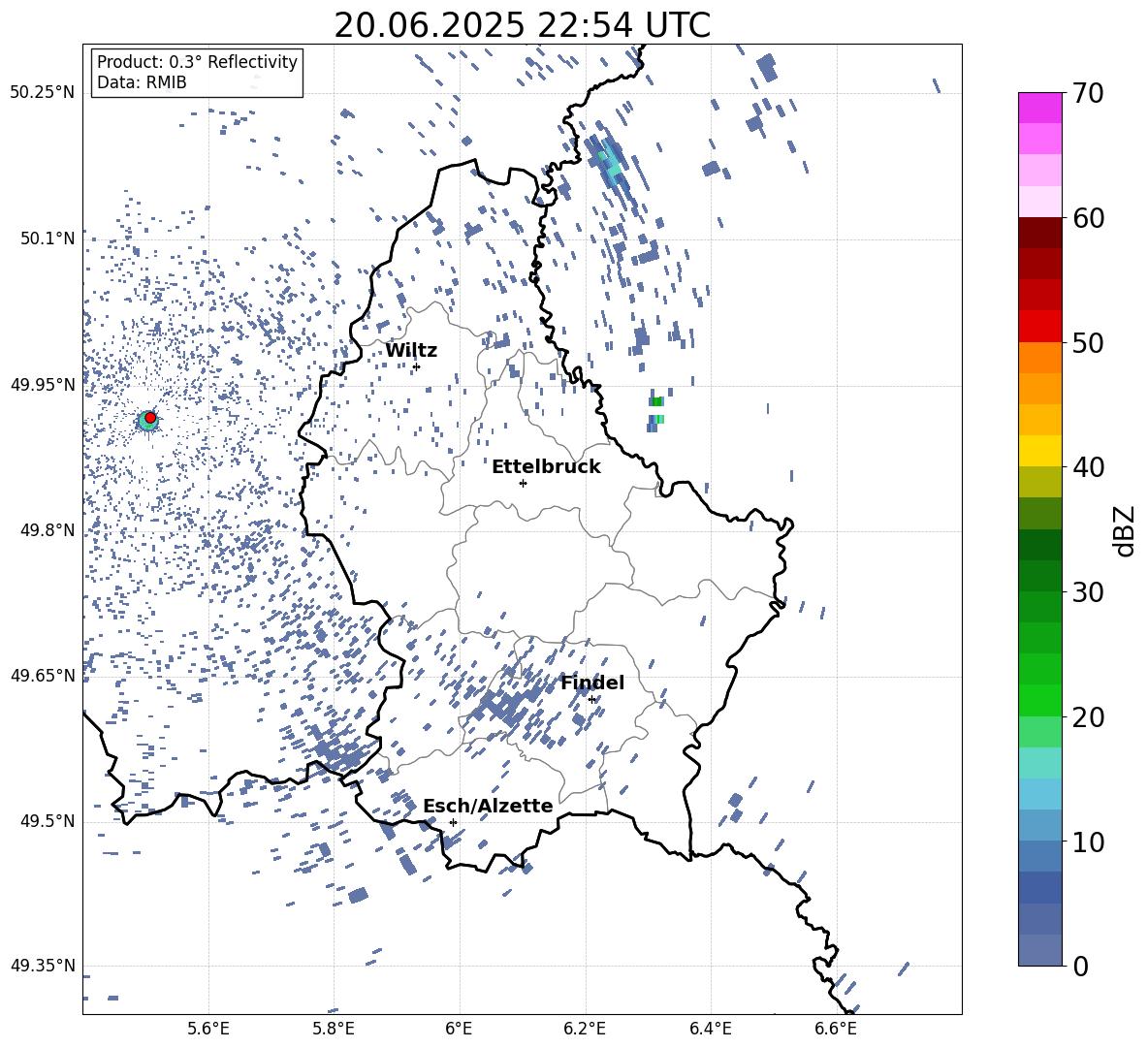Click the 60 value on colorbar
The height and width of the screenshot is (1048, 1148).
click(x=1088, y=218)
